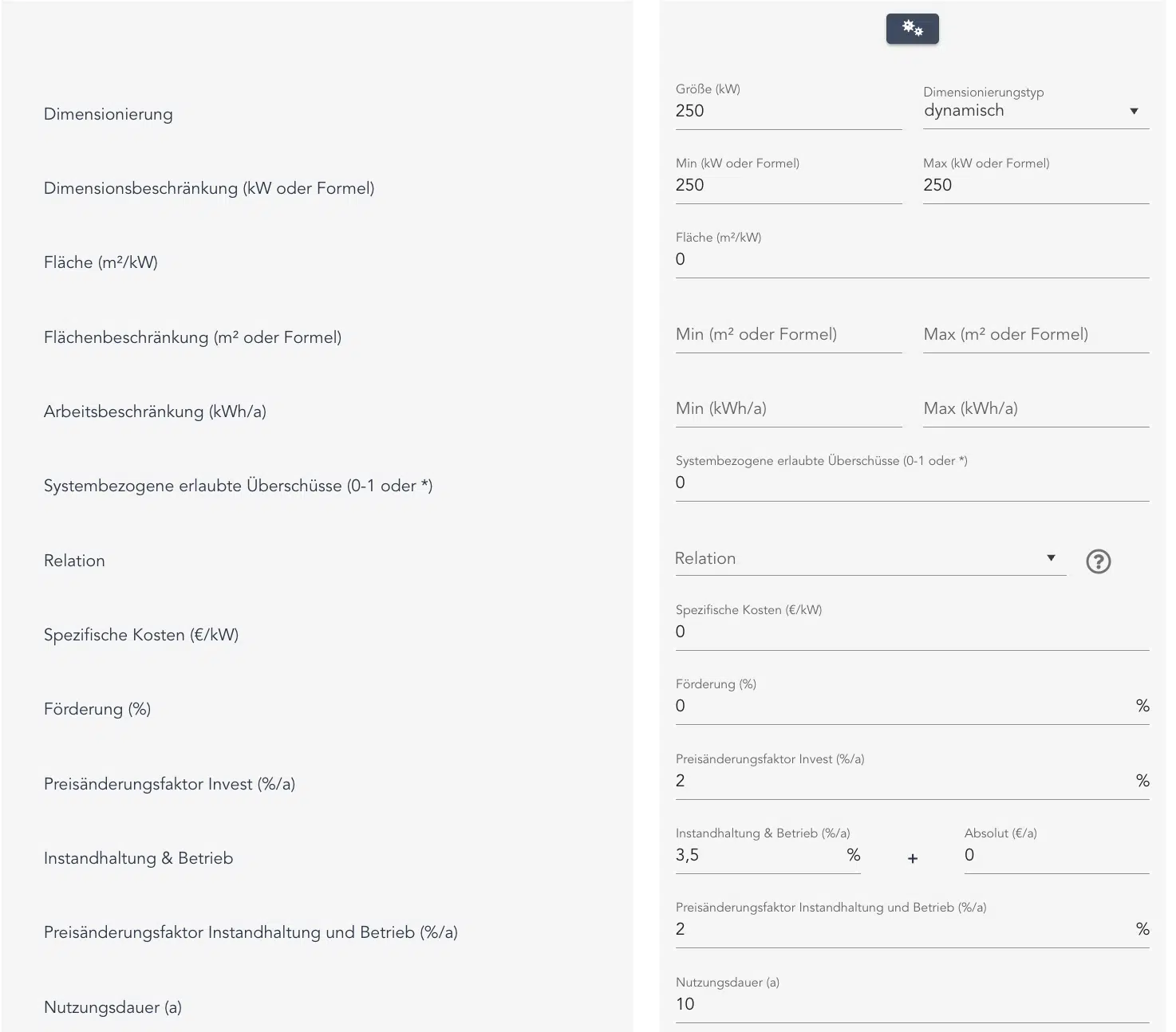
Task: Select the Min (m² oder Formel) field
Action: coord(787,335)
